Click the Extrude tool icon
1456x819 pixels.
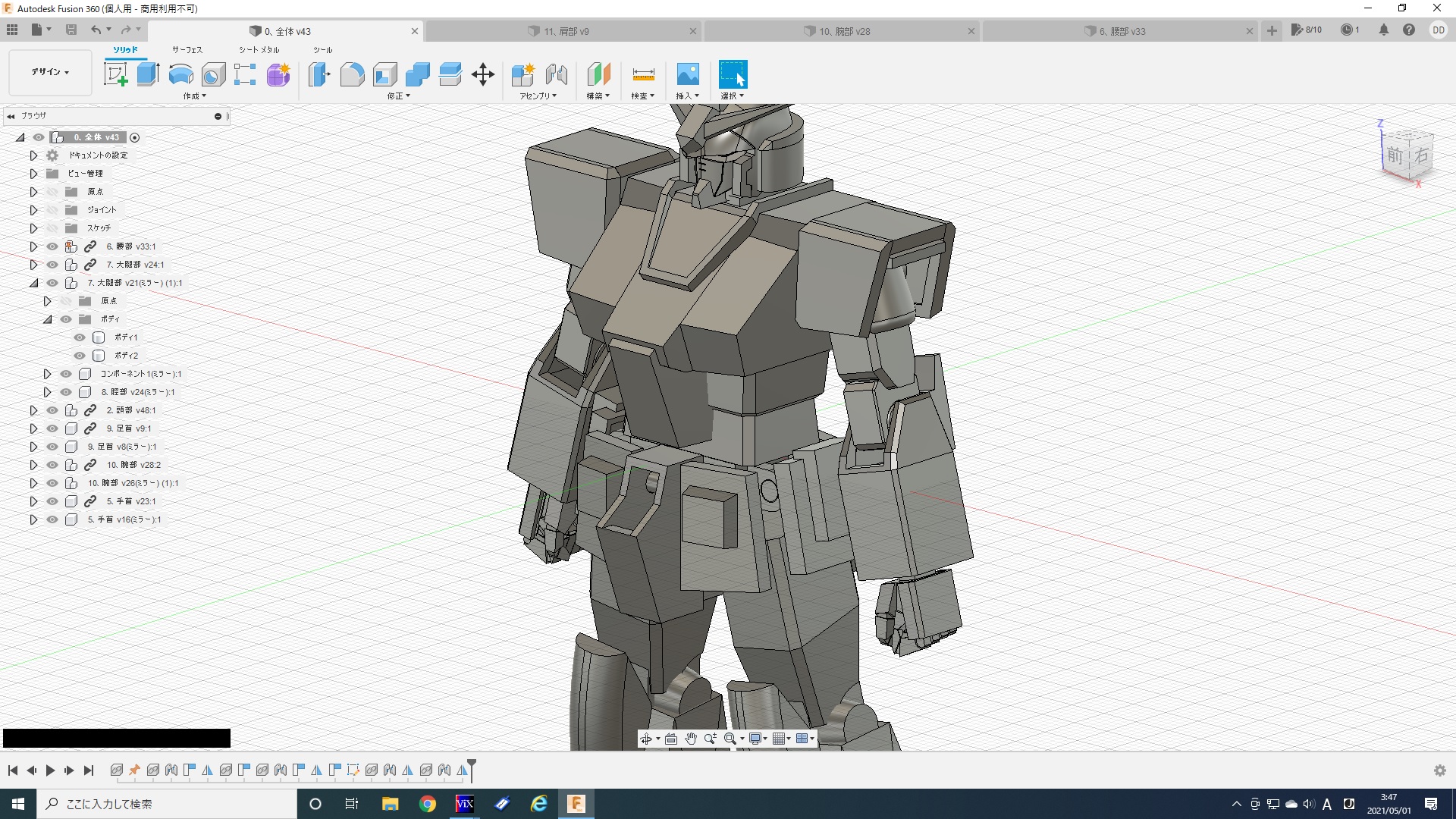pyautogui.click(x=148, y=74)
